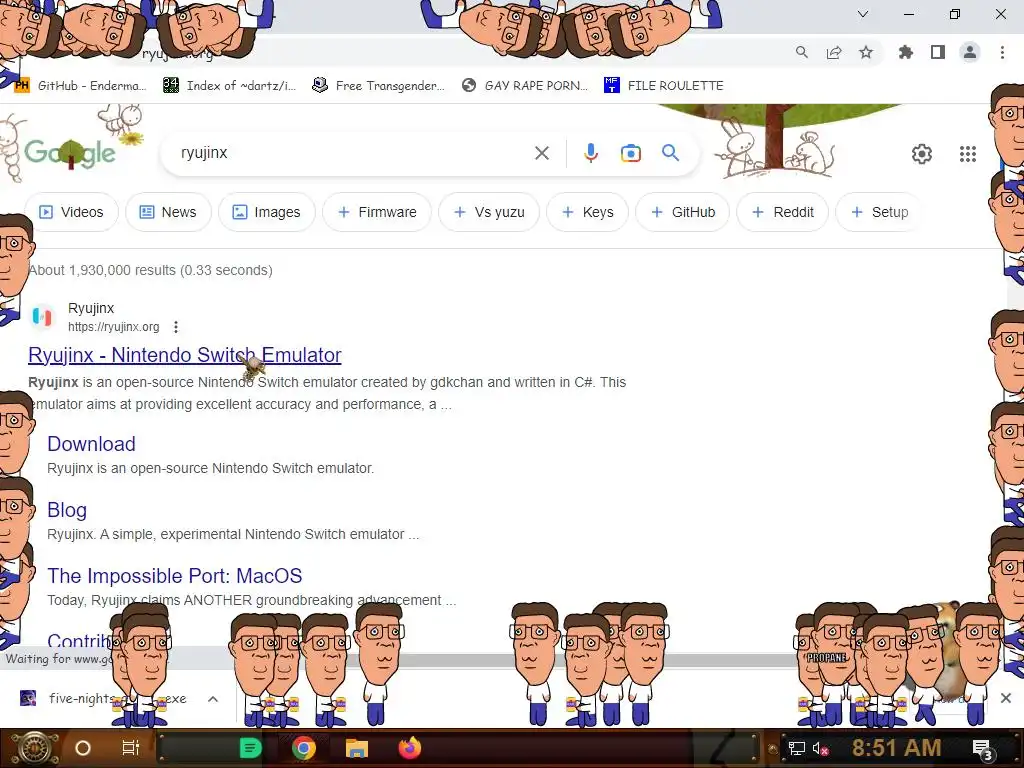
Task: Open the Download sitelink
Action: [91, 444]
